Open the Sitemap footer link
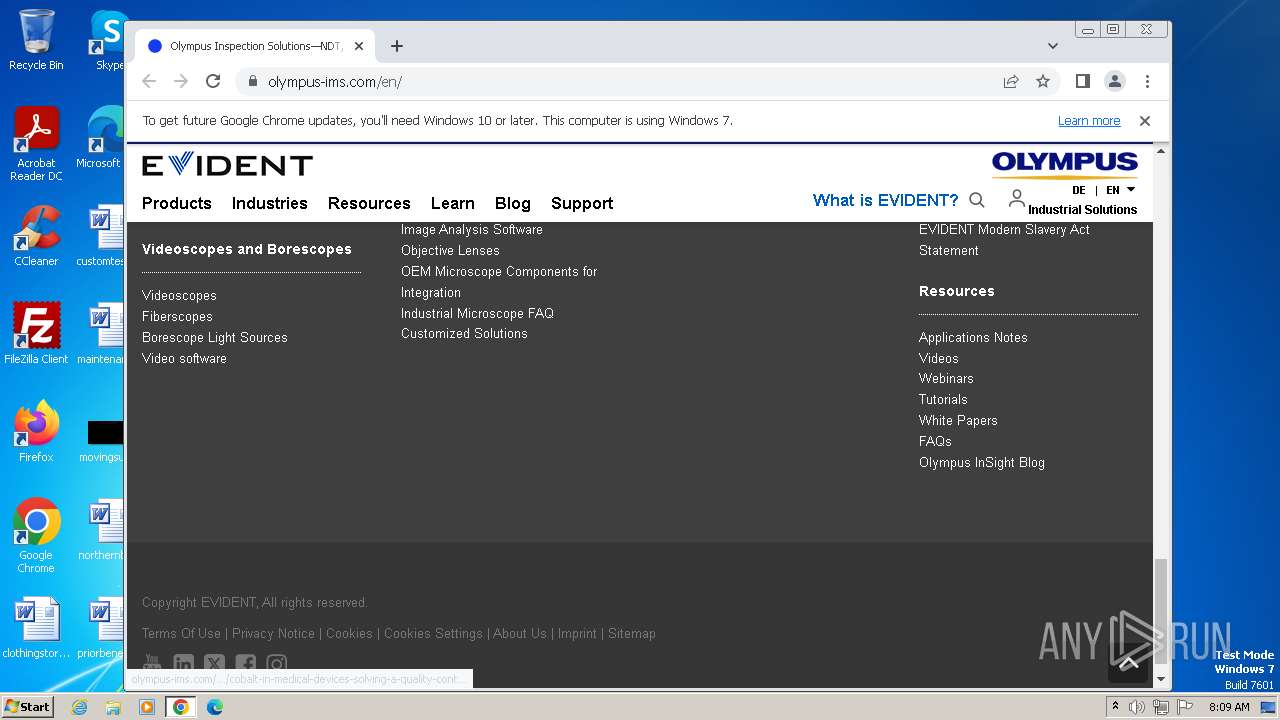Viewport: 1280px width, 720px height. [632, 633]
